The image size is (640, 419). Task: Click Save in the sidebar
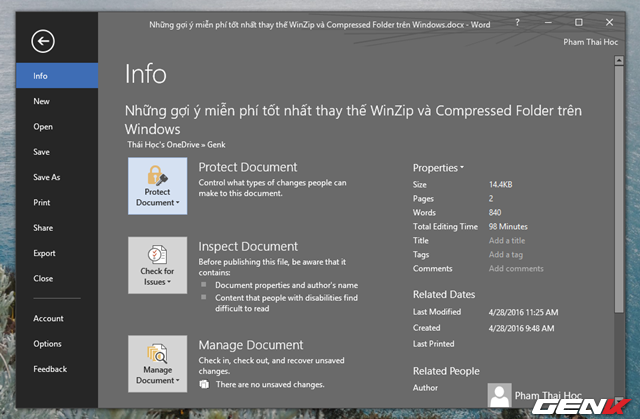click(x=57, y=152)
